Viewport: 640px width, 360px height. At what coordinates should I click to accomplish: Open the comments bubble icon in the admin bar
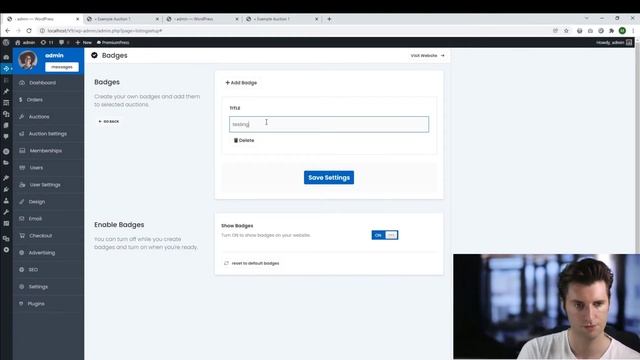click(x=63, y=42)
